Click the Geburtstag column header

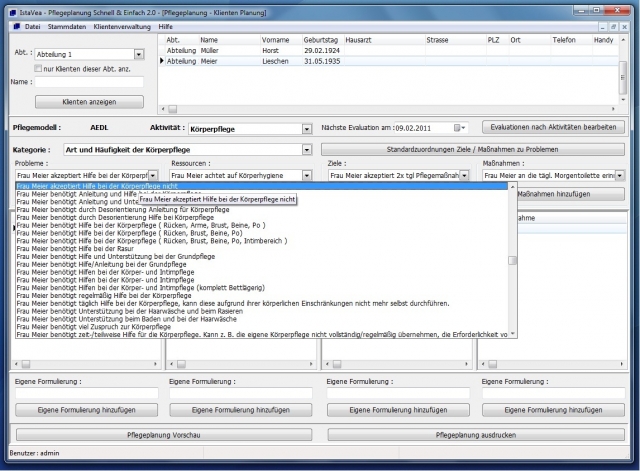(322, 40)
